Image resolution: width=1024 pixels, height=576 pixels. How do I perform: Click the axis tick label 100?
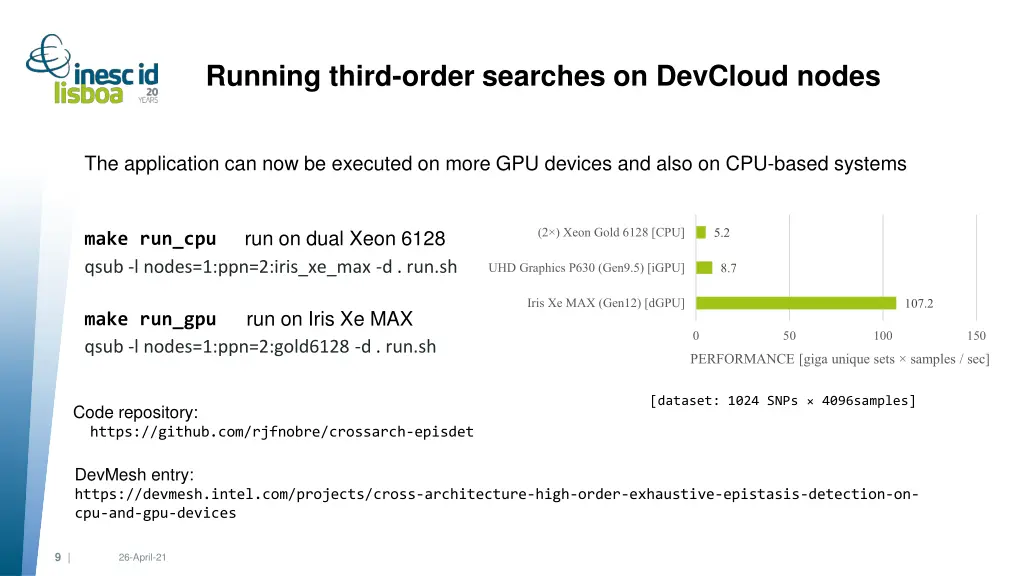pyautogui.click(x=883, y=336)
